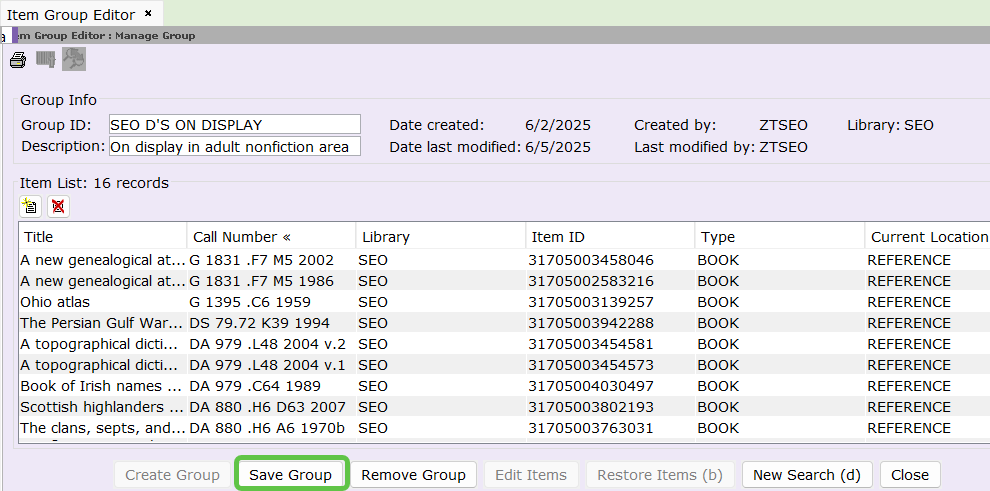The image size is (990, 491).
Task: Click call number DS 79.72 K39 1994
Action: pos(259,323)
